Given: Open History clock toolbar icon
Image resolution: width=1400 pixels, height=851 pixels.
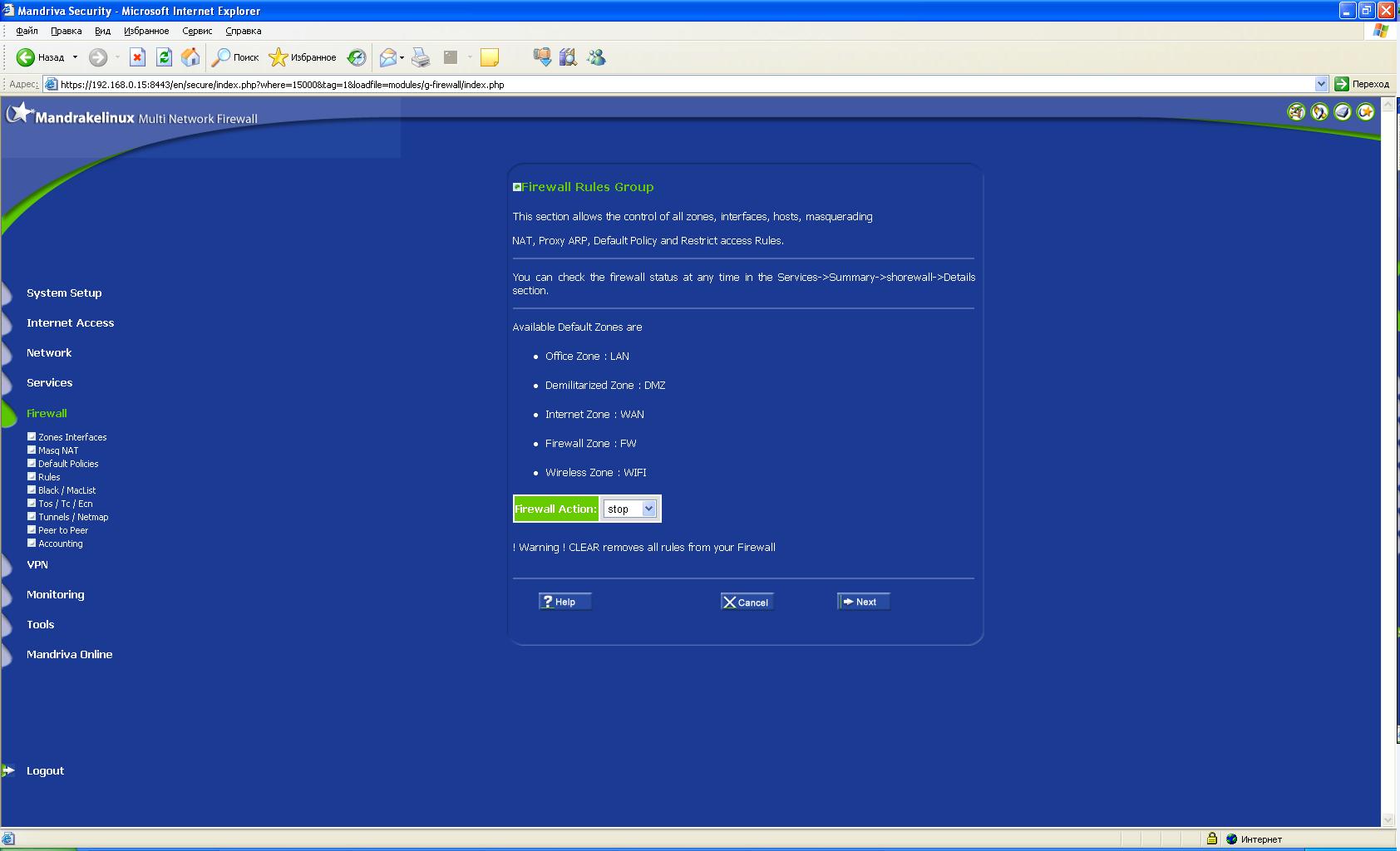Looking at the screenshot, I should 357,57.
